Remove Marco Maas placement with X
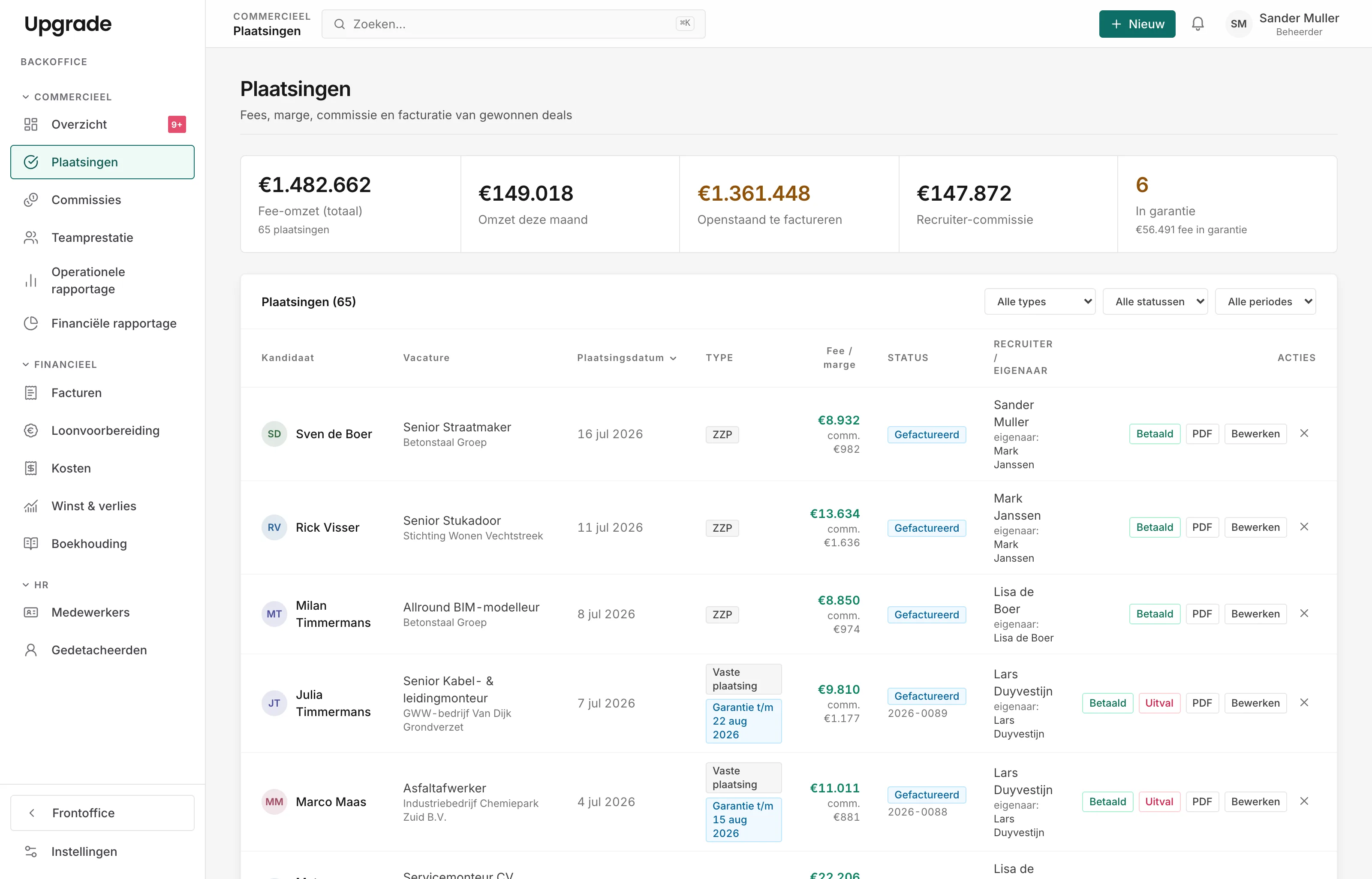The width and height of the screenshot is (1372, 879). point(1304,802)
